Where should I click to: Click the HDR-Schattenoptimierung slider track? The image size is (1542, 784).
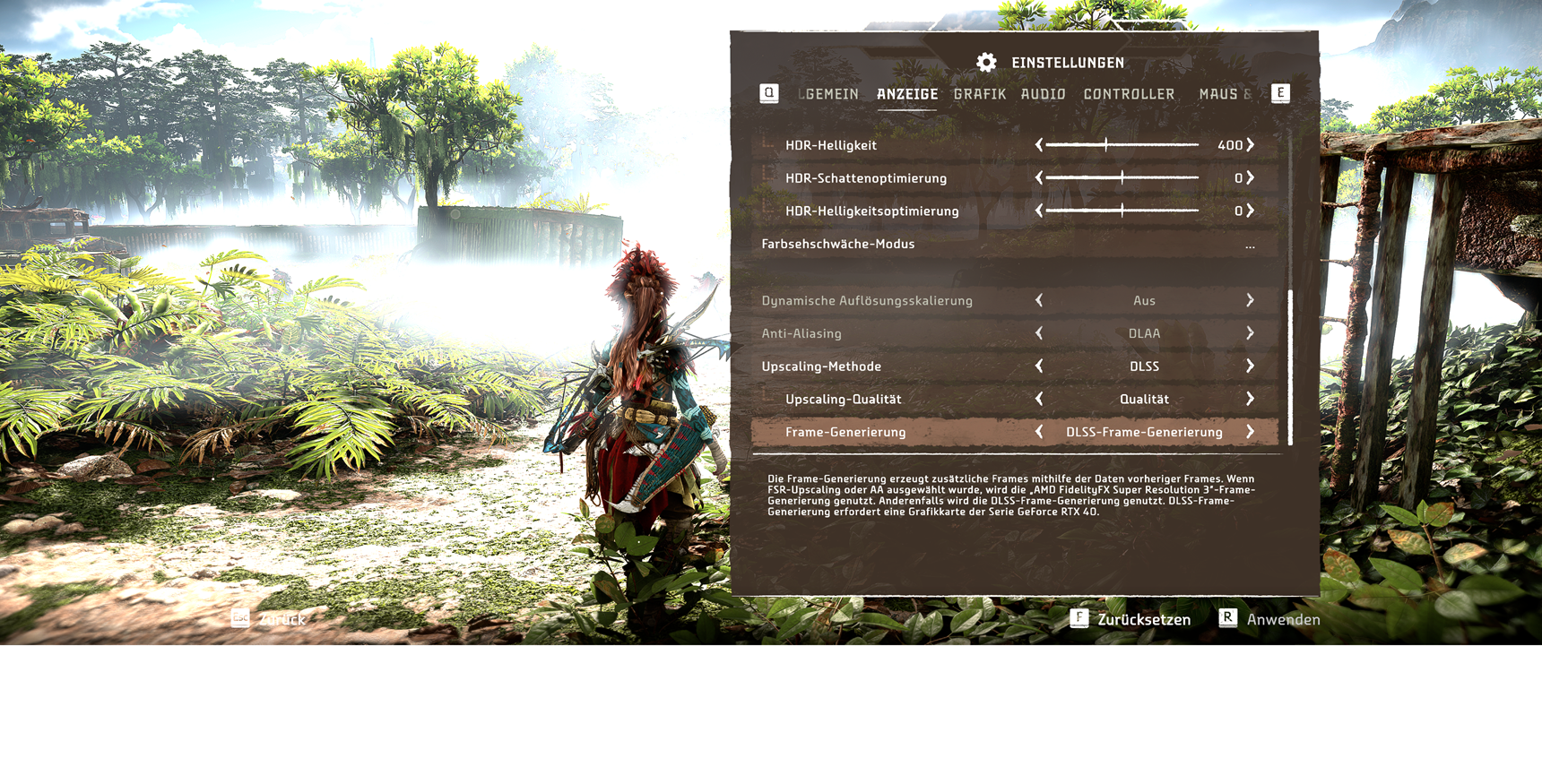(x=1122, y=177)
